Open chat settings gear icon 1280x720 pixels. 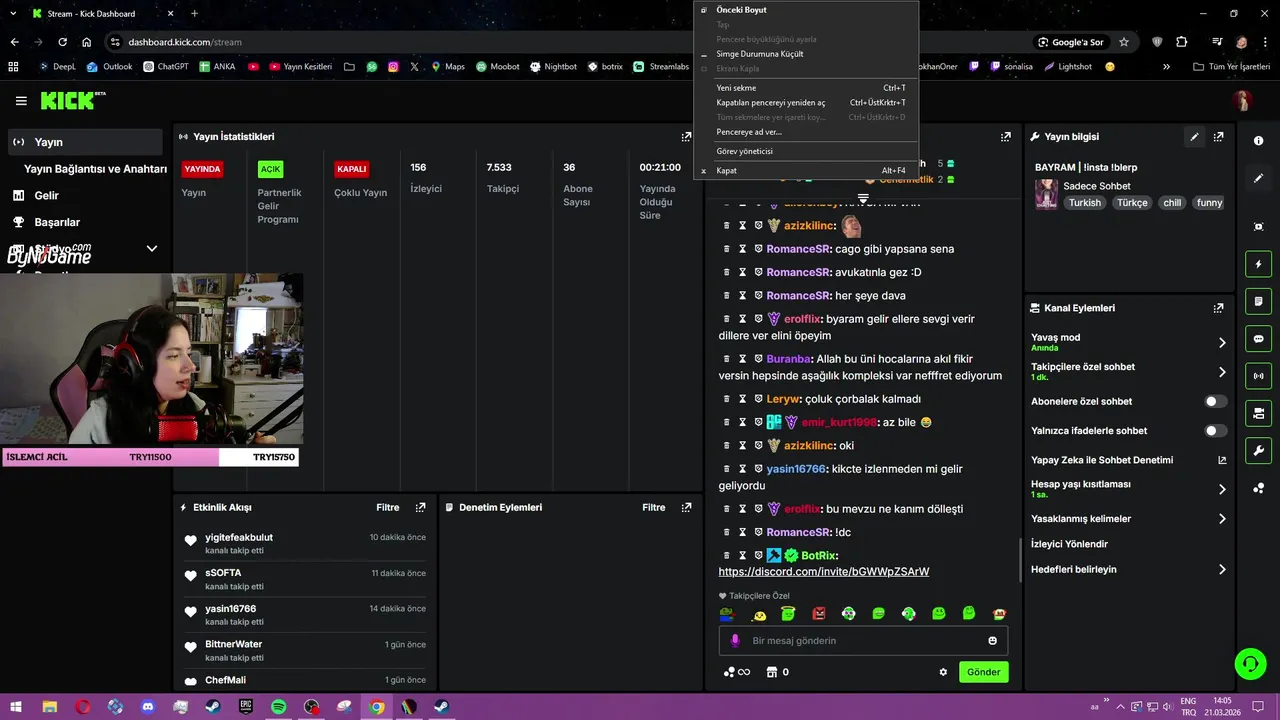point(943,672)
